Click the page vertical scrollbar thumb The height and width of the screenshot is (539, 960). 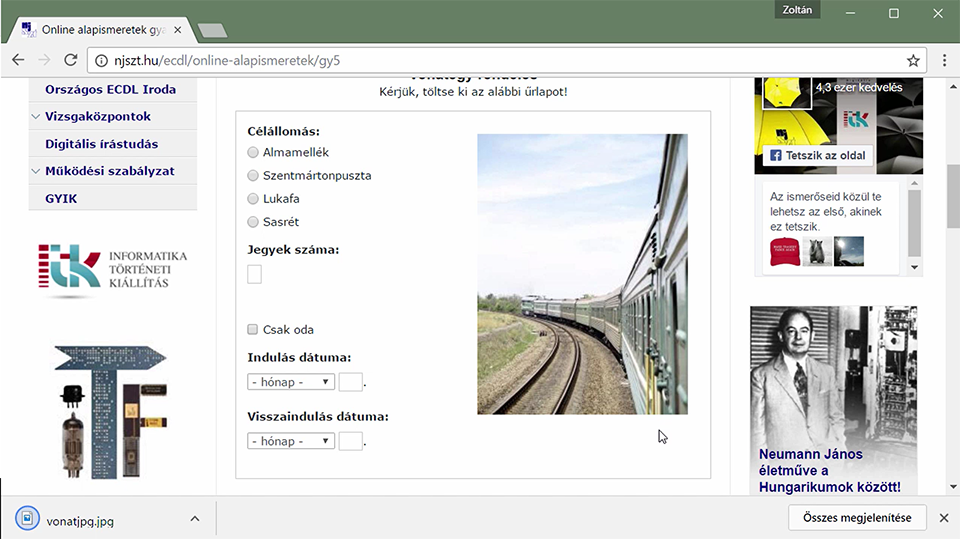coord(953,196)
